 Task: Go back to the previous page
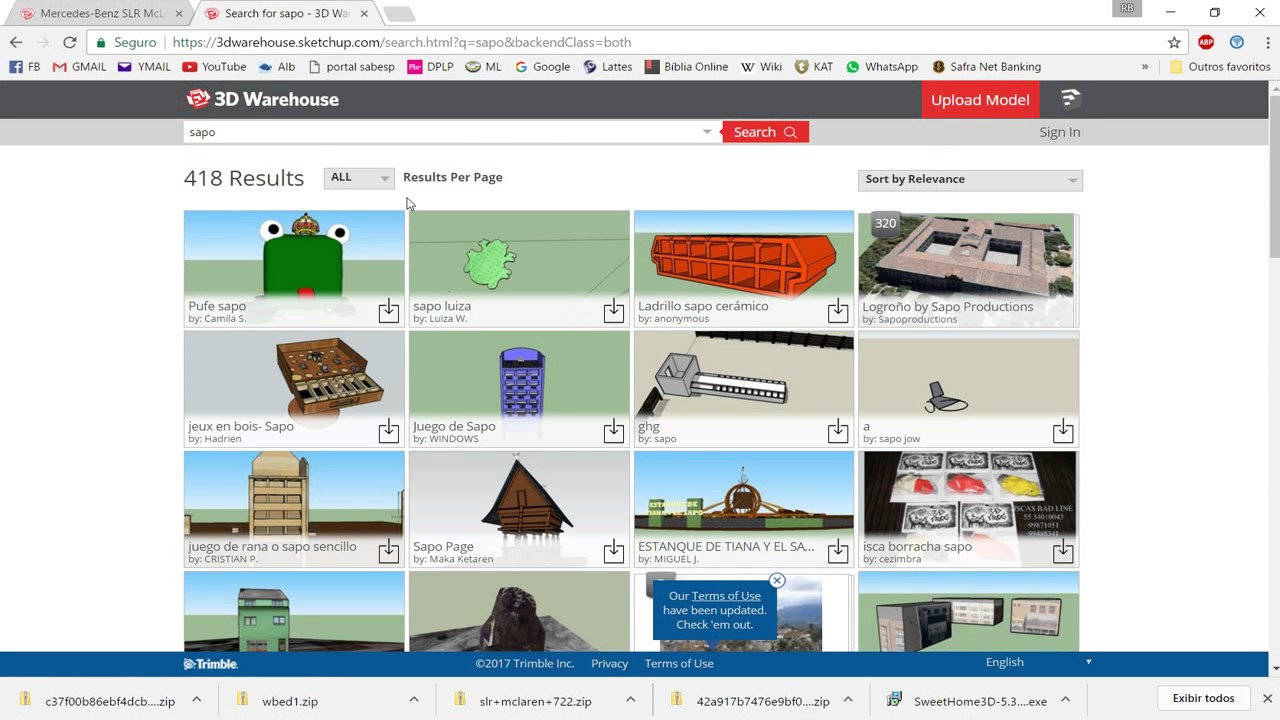tap(16, 42)
